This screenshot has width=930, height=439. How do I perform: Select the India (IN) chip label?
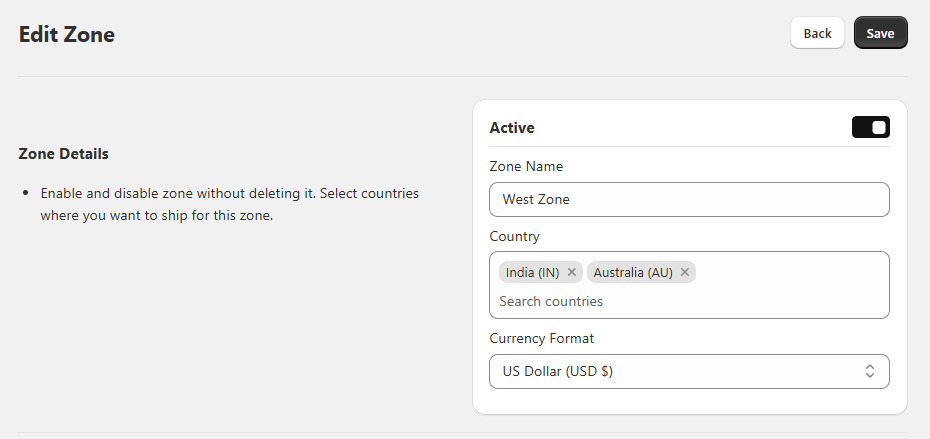pos(533,272)
